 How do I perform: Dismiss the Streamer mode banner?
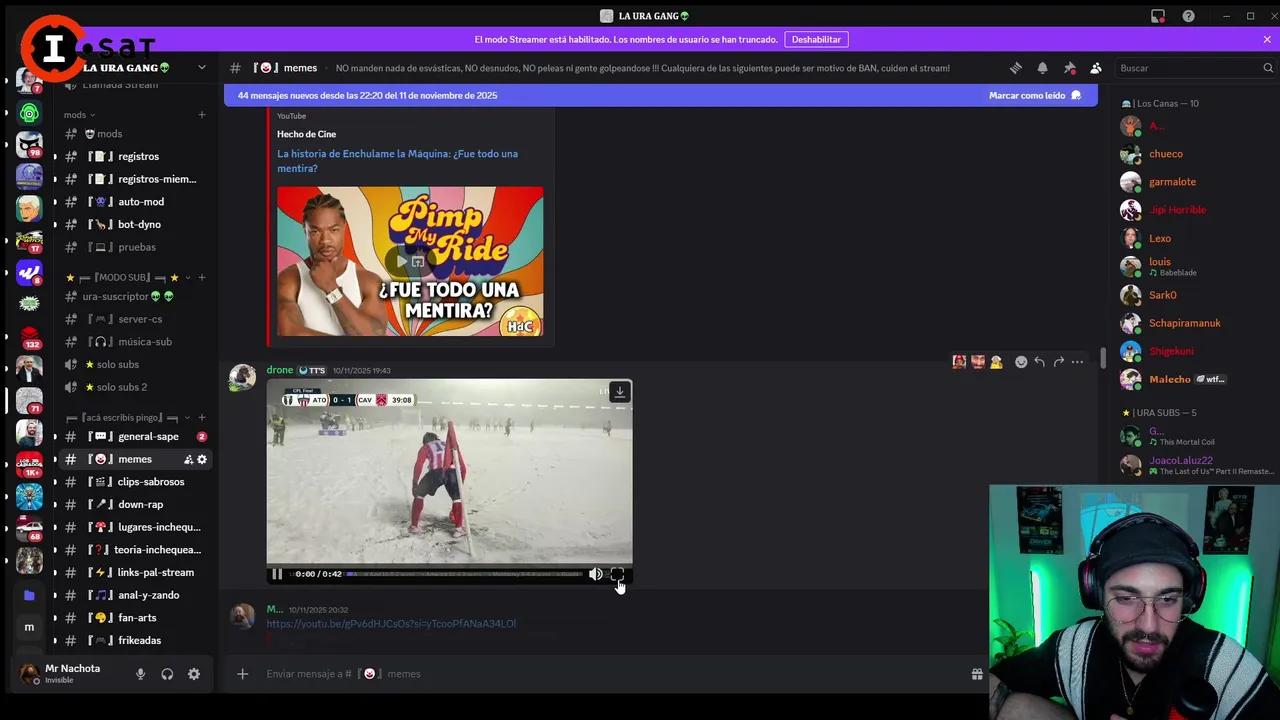pos(1267,39)
